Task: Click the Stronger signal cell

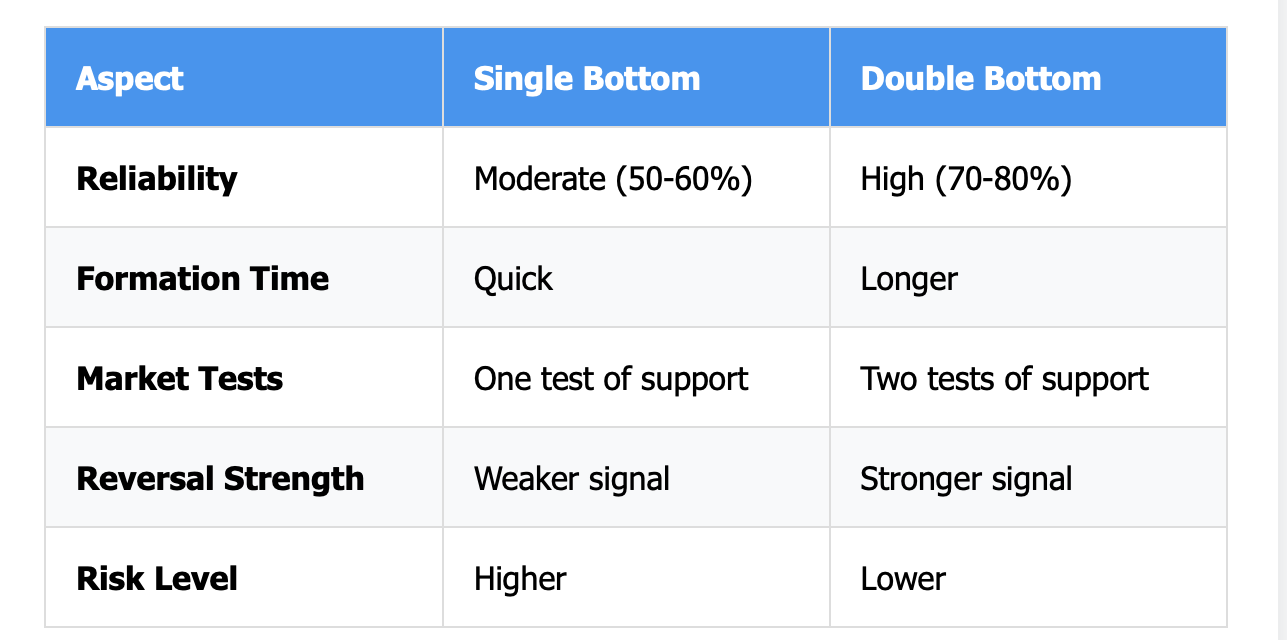Action: click(x=1028, y=478)
